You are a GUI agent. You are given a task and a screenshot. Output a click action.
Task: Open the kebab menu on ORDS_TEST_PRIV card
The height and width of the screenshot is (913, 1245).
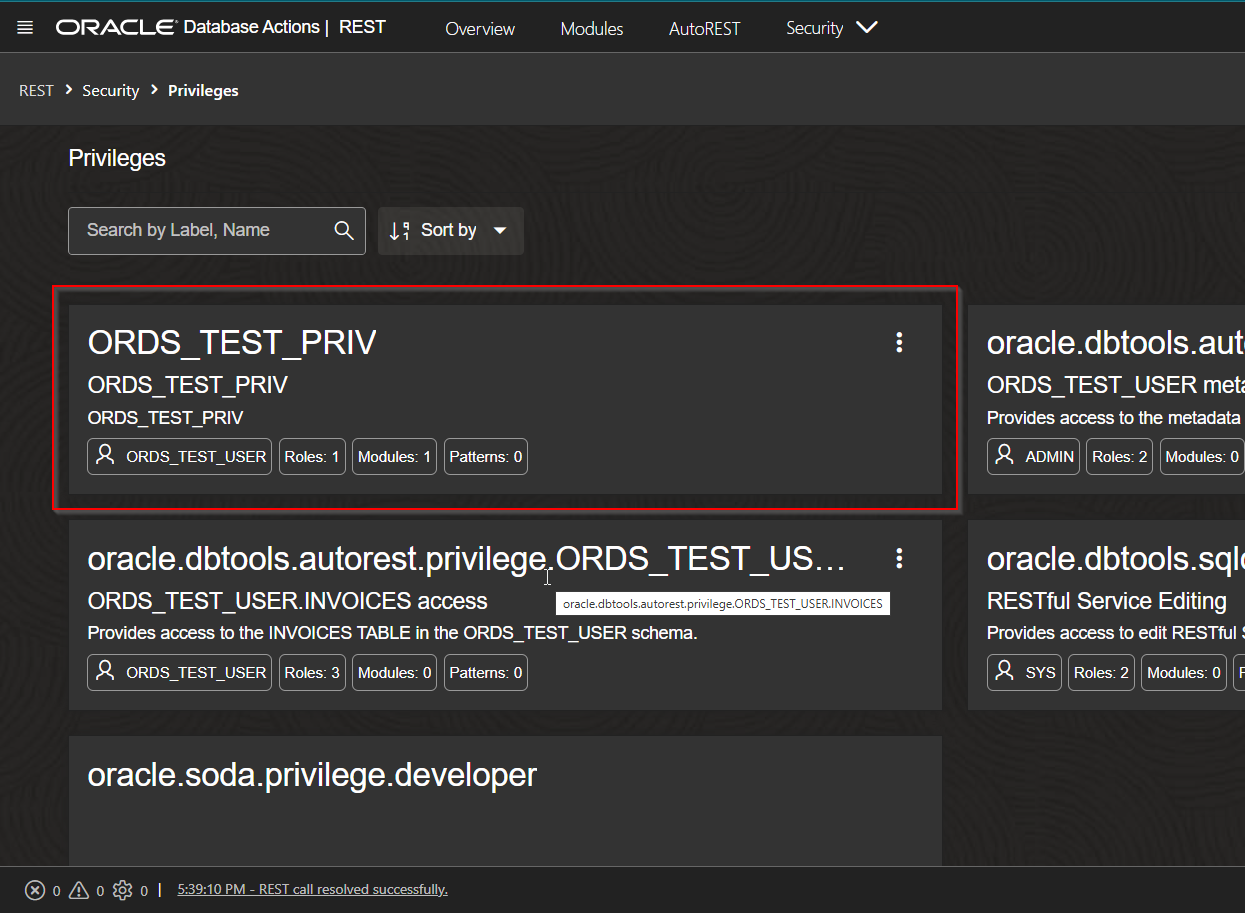(x=898, y=342)
